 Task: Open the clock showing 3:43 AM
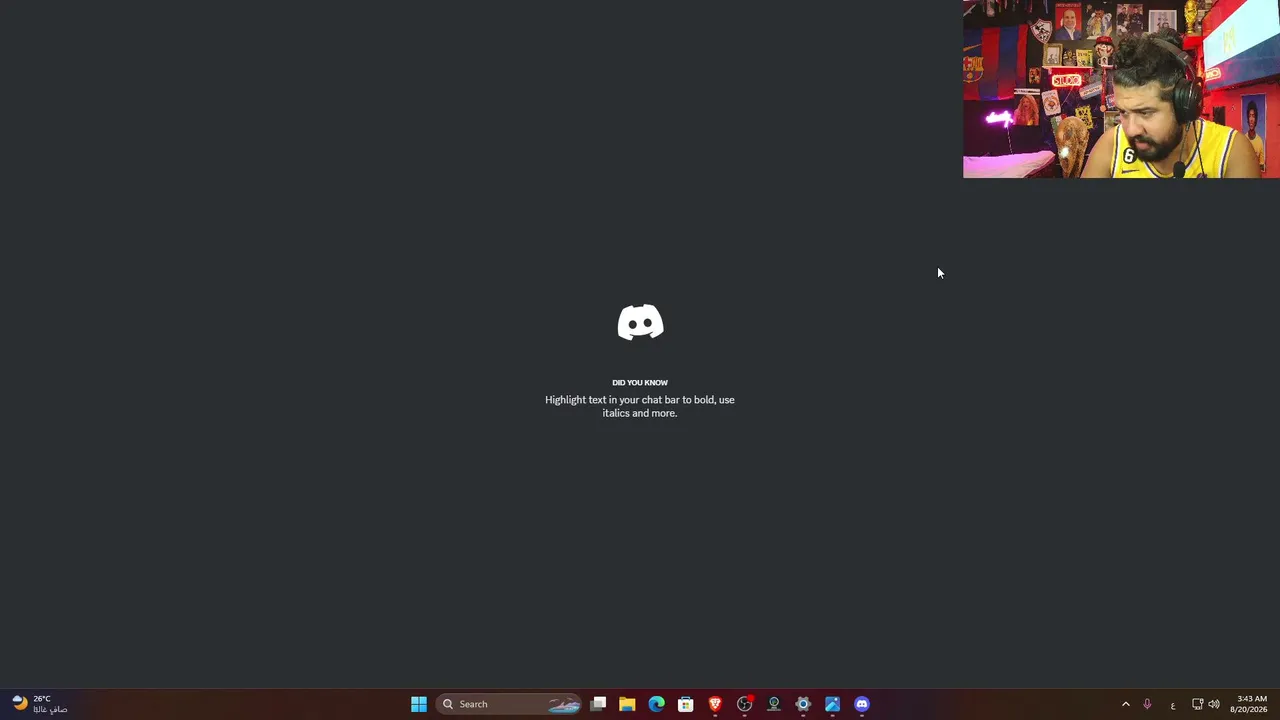pyautogui.click(x=1251, y=704)
